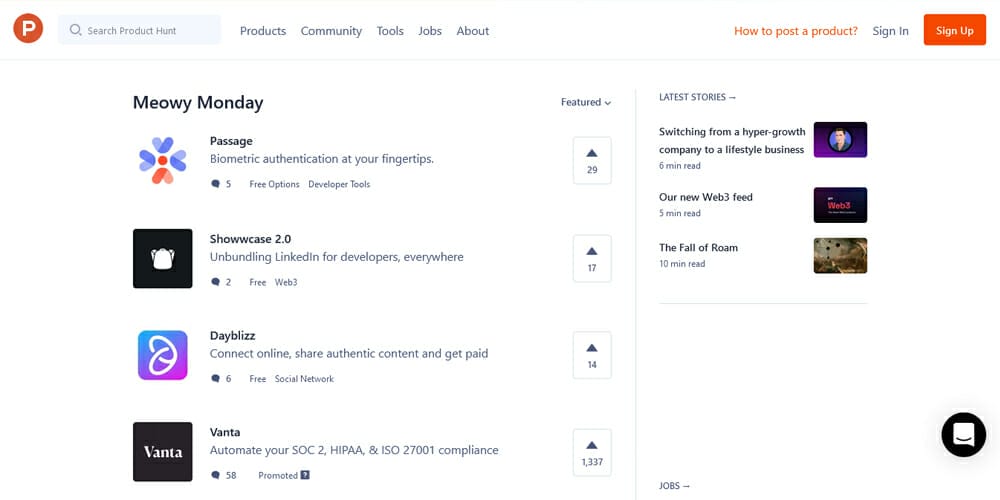Open the Showwcase 2.0 product title

250,239
